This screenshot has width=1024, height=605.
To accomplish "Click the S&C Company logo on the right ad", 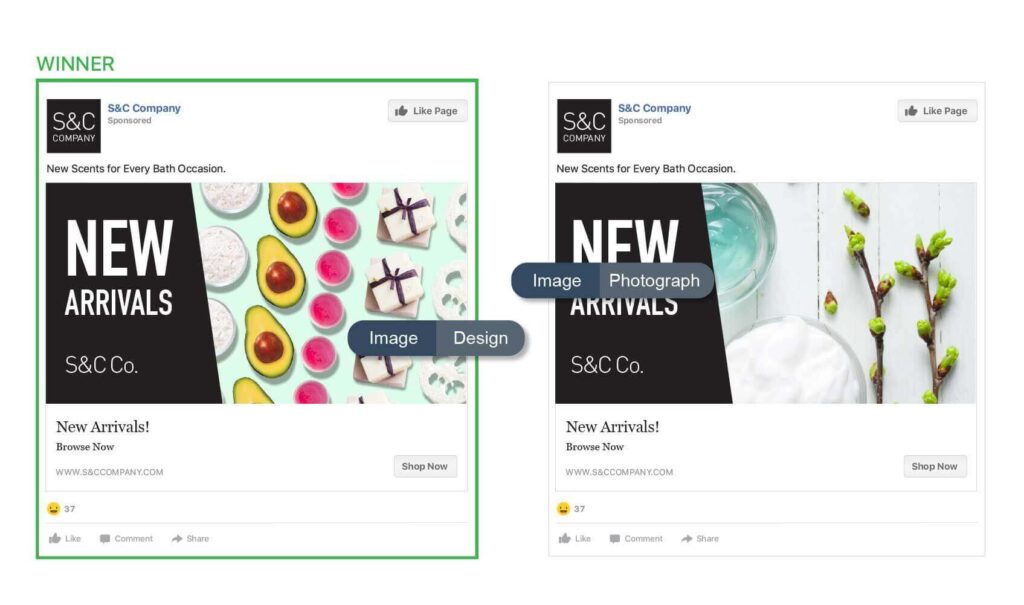I will 584,126.
